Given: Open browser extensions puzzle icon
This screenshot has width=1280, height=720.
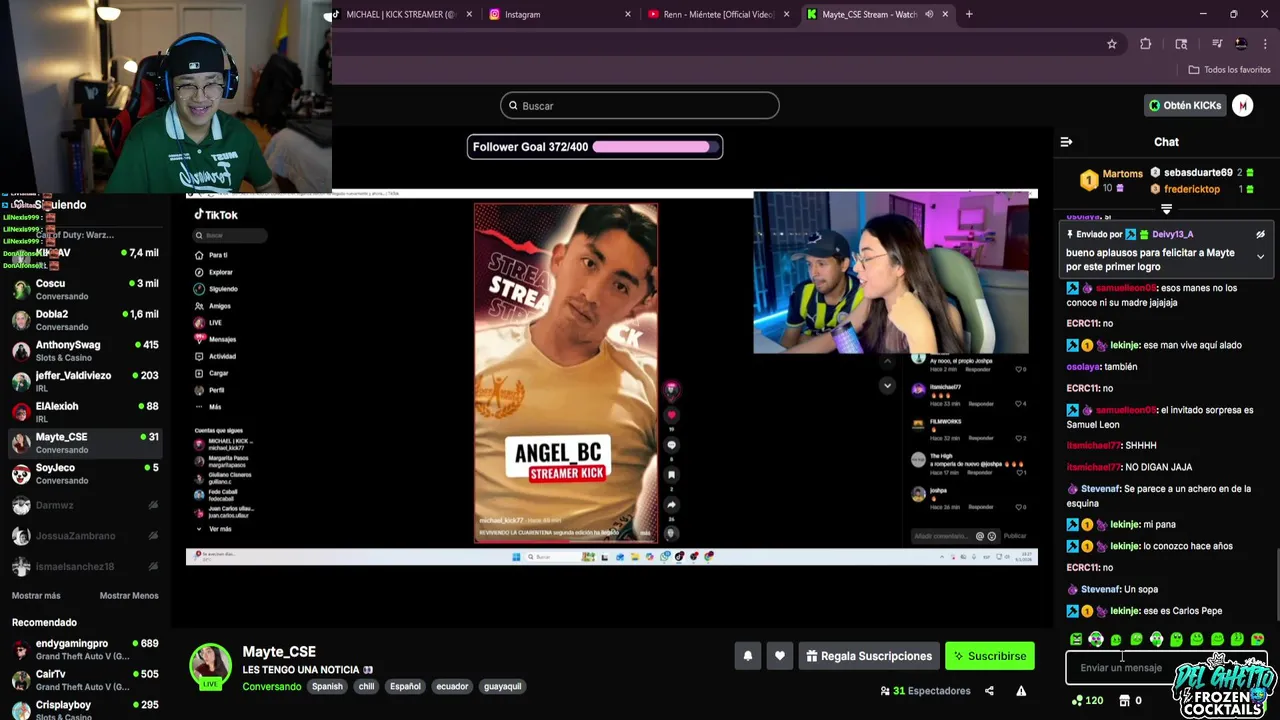Looking at the screenshot, I should pyautogui.click(x=1146, y=44).
